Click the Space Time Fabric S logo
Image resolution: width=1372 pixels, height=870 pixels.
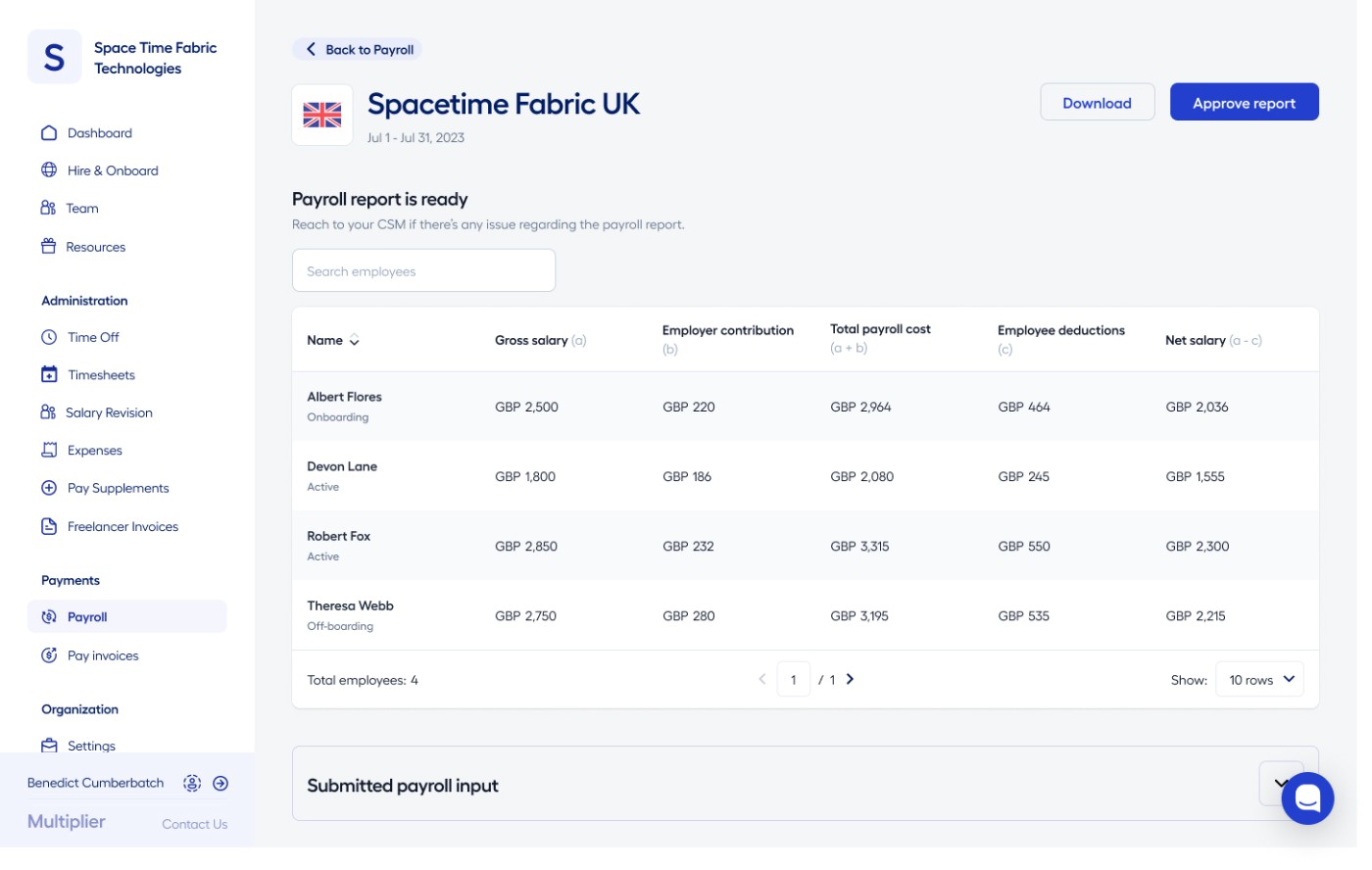coord(55,58)
